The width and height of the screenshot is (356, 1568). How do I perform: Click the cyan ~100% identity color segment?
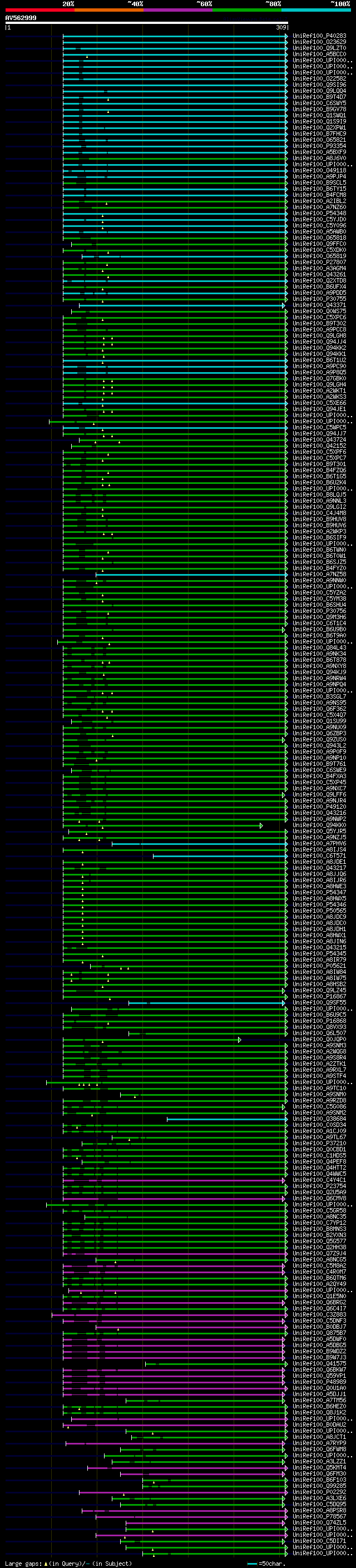coord(316,10)
